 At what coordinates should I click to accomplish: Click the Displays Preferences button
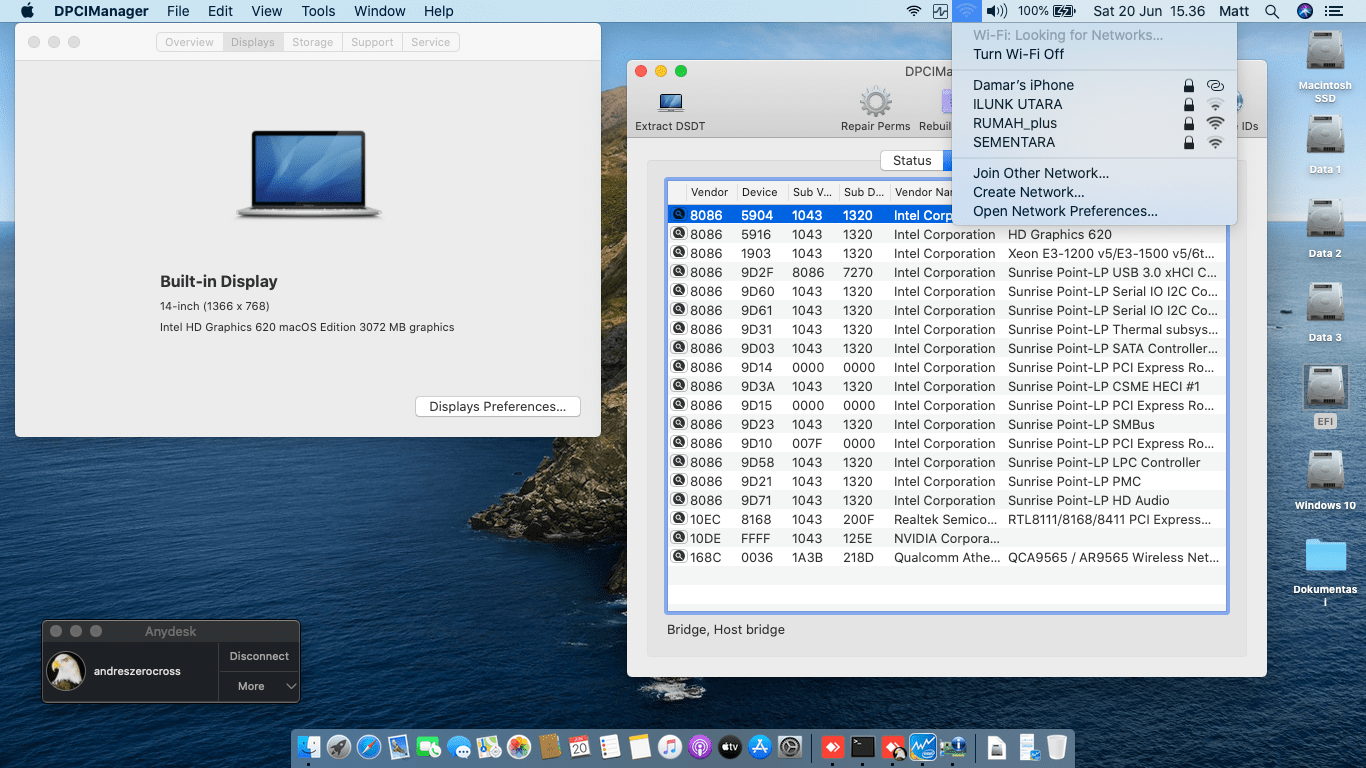(497, 406)
